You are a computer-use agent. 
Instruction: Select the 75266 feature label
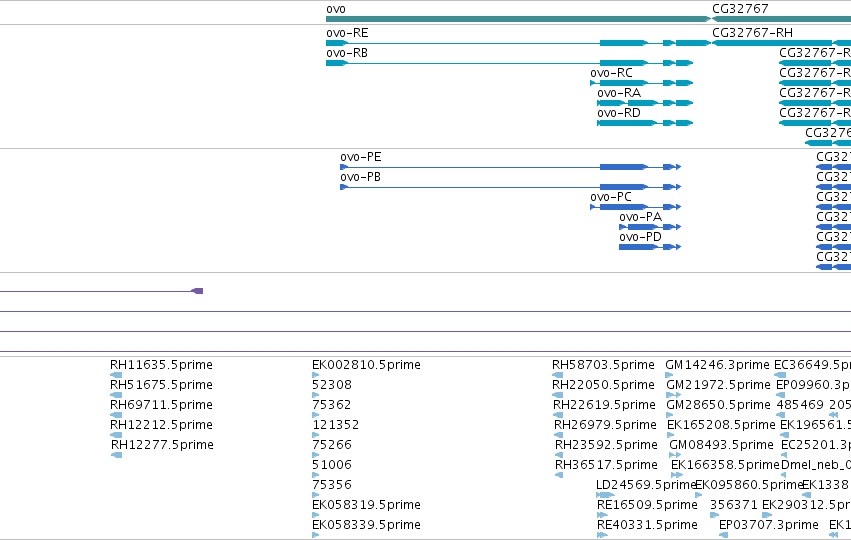[332, 445]
